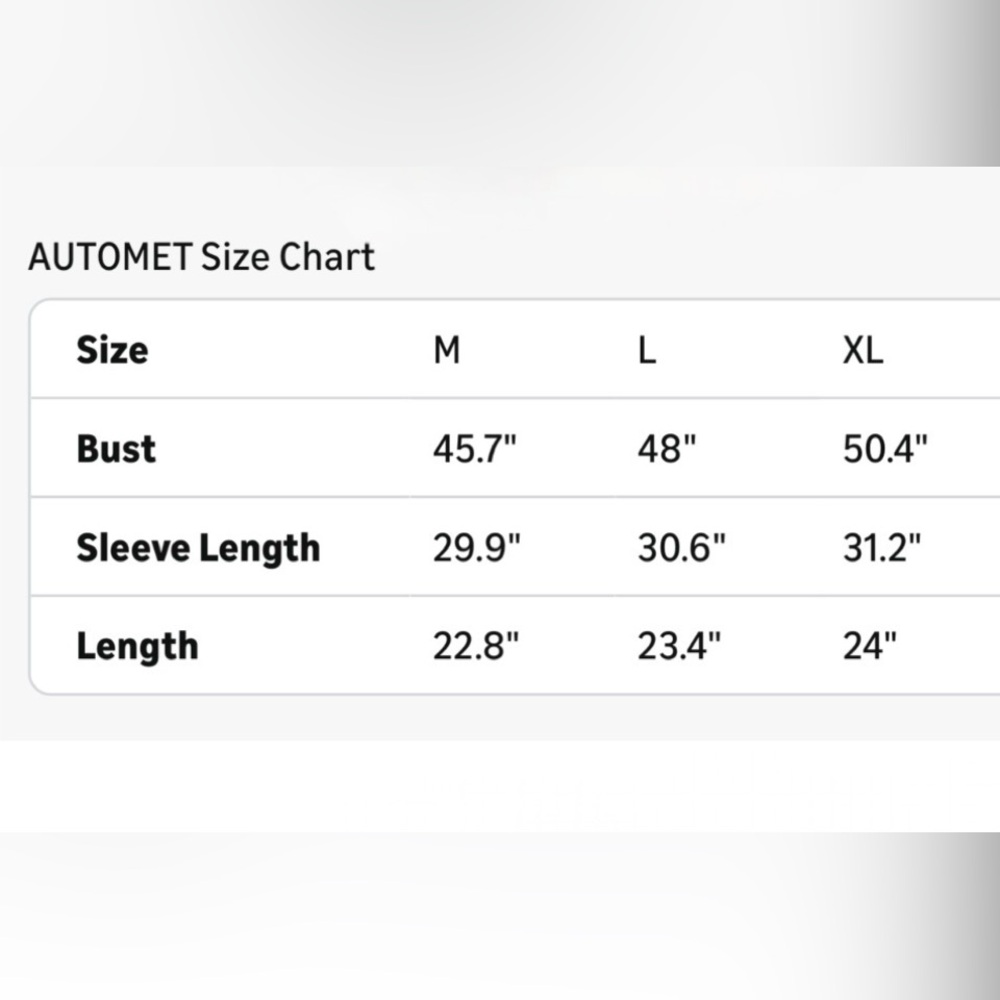1000x1000 pixels.
Task: Click the 45.7" bust value for M
Action: pyautogui.click(x=474, y=449)
